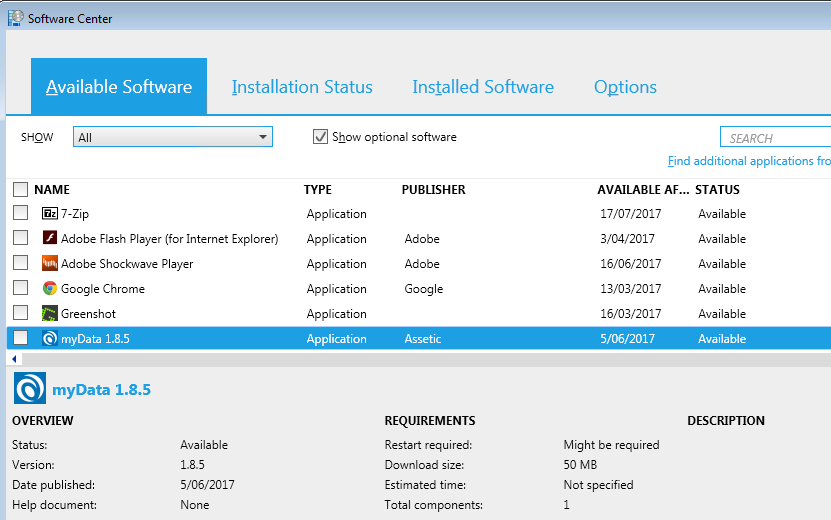Click the date 16/06/2017 in Shockwave row
831x520 pixels.
pyautogui.click(x=631, y=263)
